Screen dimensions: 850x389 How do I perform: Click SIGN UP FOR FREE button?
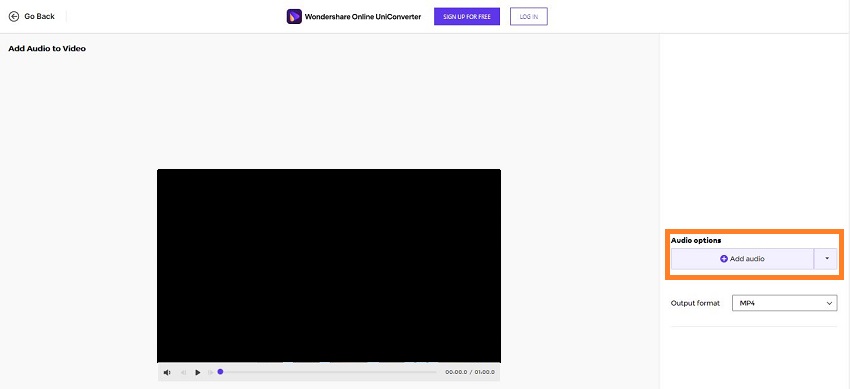tap(467, 17)
